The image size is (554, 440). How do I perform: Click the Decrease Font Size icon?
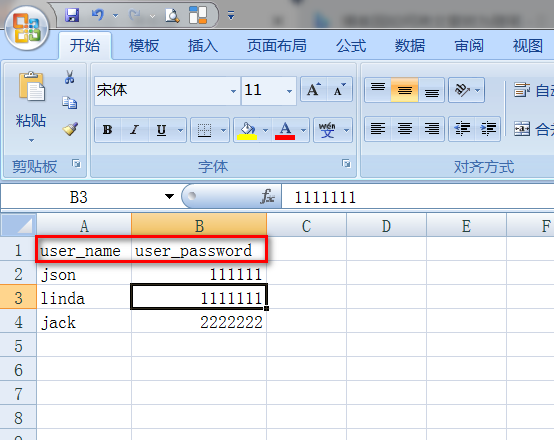340,90
